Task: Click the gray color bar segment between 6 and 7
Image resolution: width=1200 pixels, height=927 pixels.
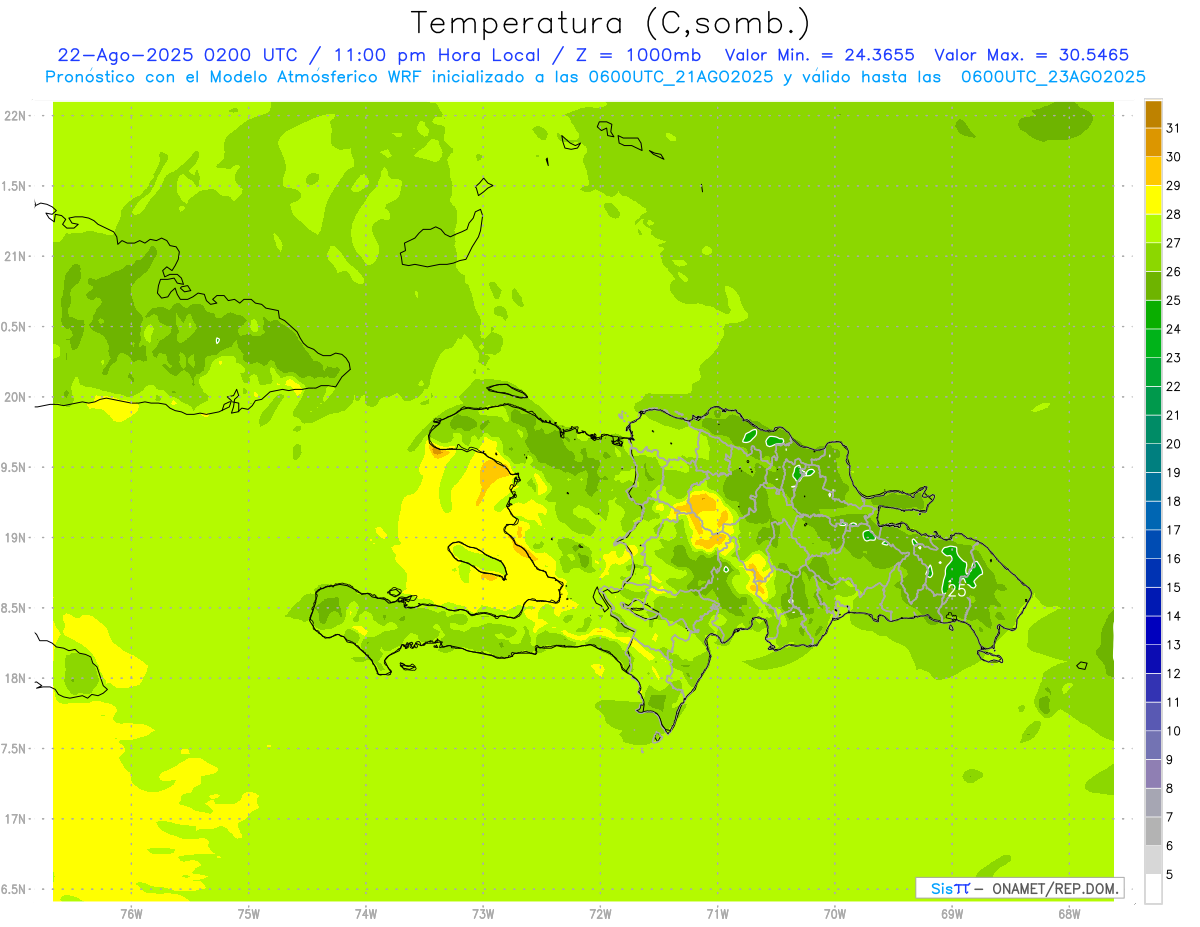Action: click(1153, 832)
